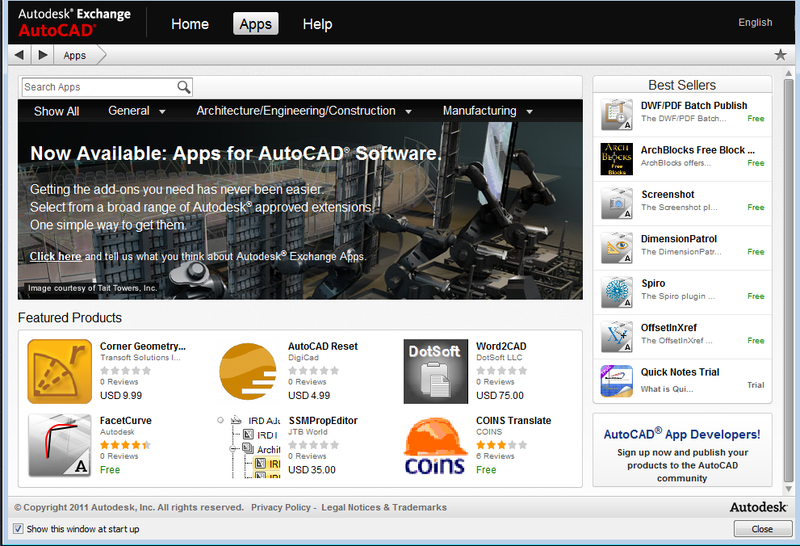Open the FacetCurve product title
This screenshot has height=546, width=800.
coord(126,420)
